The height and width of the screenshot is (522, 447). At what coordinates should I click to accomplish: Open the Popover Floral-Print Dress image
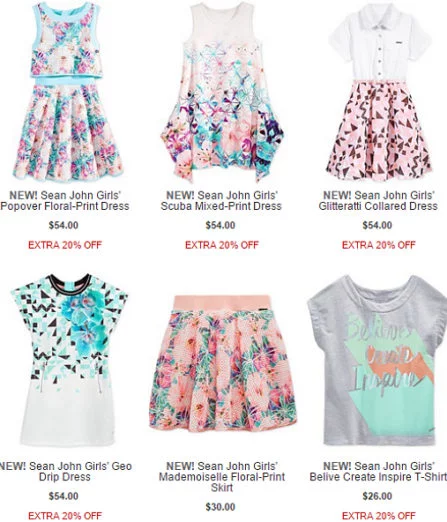(x=67, y=92)
